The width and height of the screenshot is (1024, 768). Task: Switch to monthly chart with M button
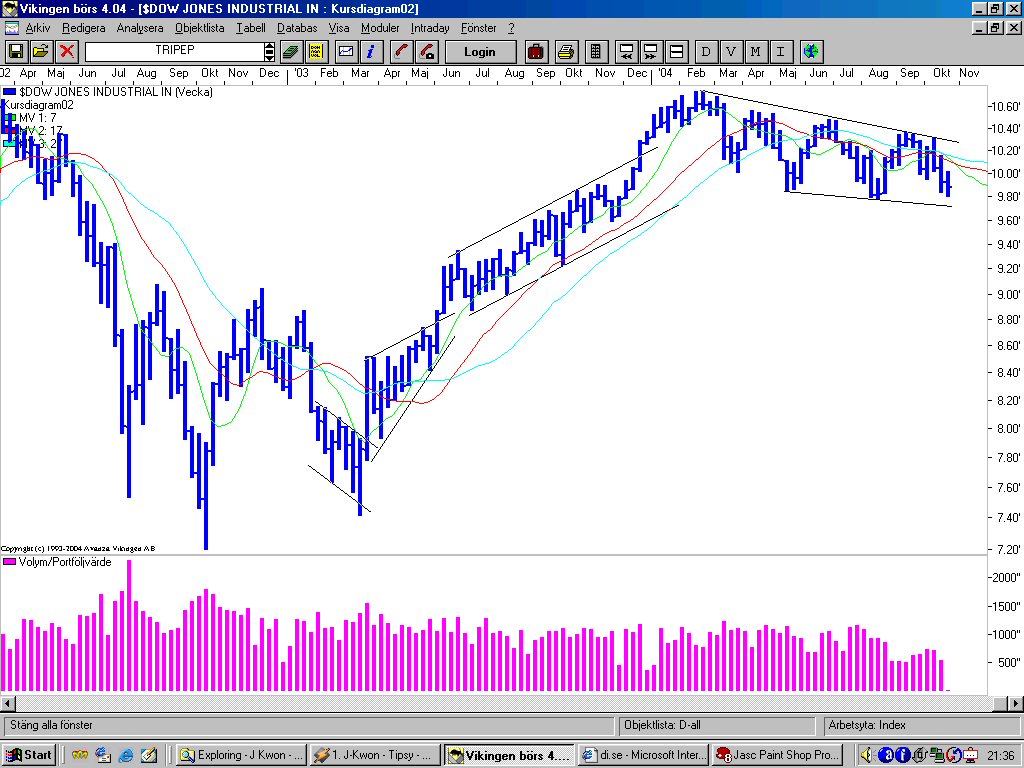756,52
